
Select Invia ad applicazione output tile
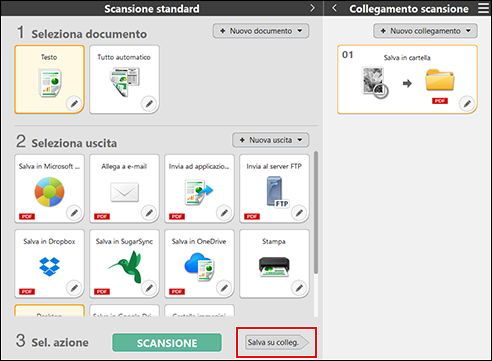199,188
